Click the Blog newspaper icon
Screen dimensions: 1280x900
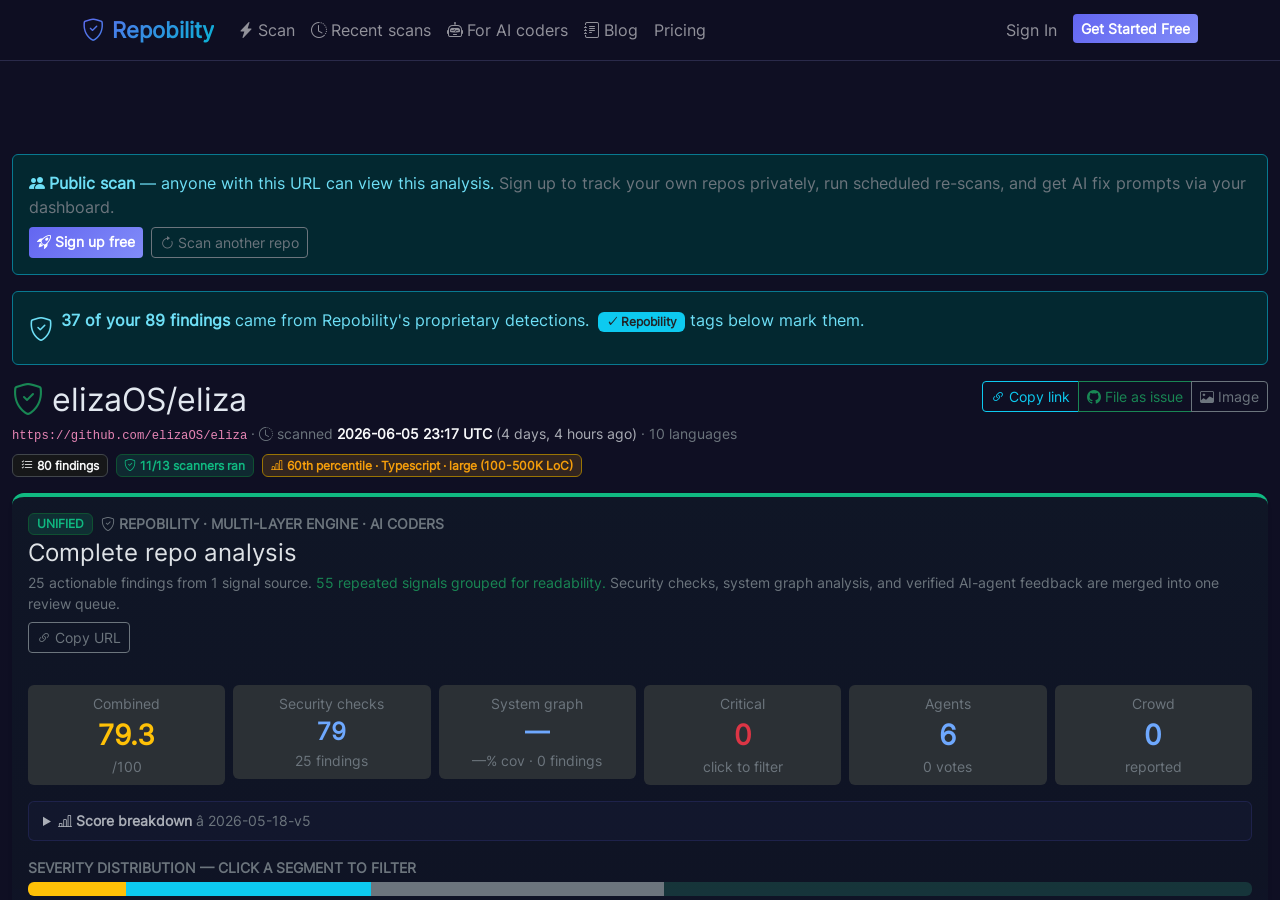click(x=592, y=30)
